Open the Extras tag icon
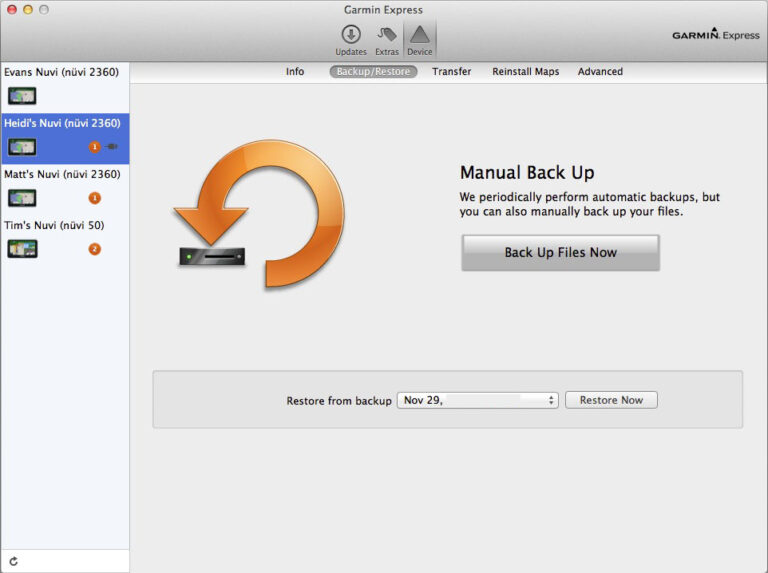The image size is (768, 573). [x=387, y=40]
